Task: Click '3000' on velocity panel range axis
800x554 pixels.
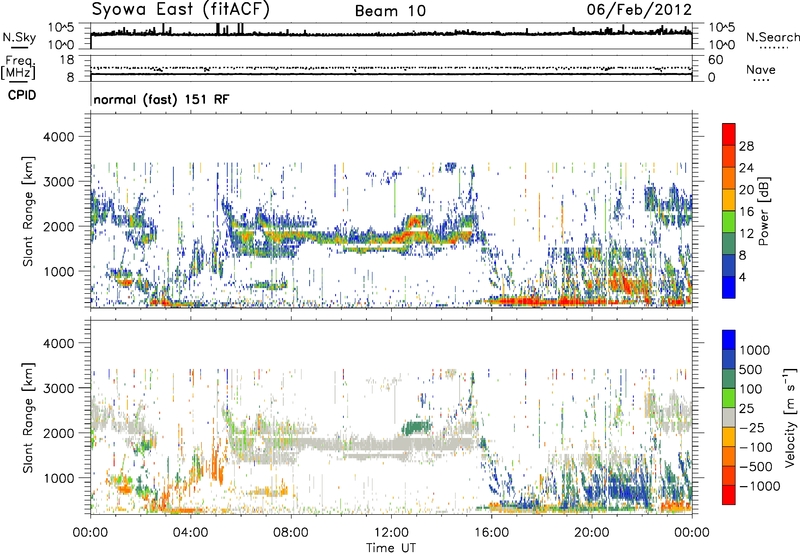Action: point(58,388)
